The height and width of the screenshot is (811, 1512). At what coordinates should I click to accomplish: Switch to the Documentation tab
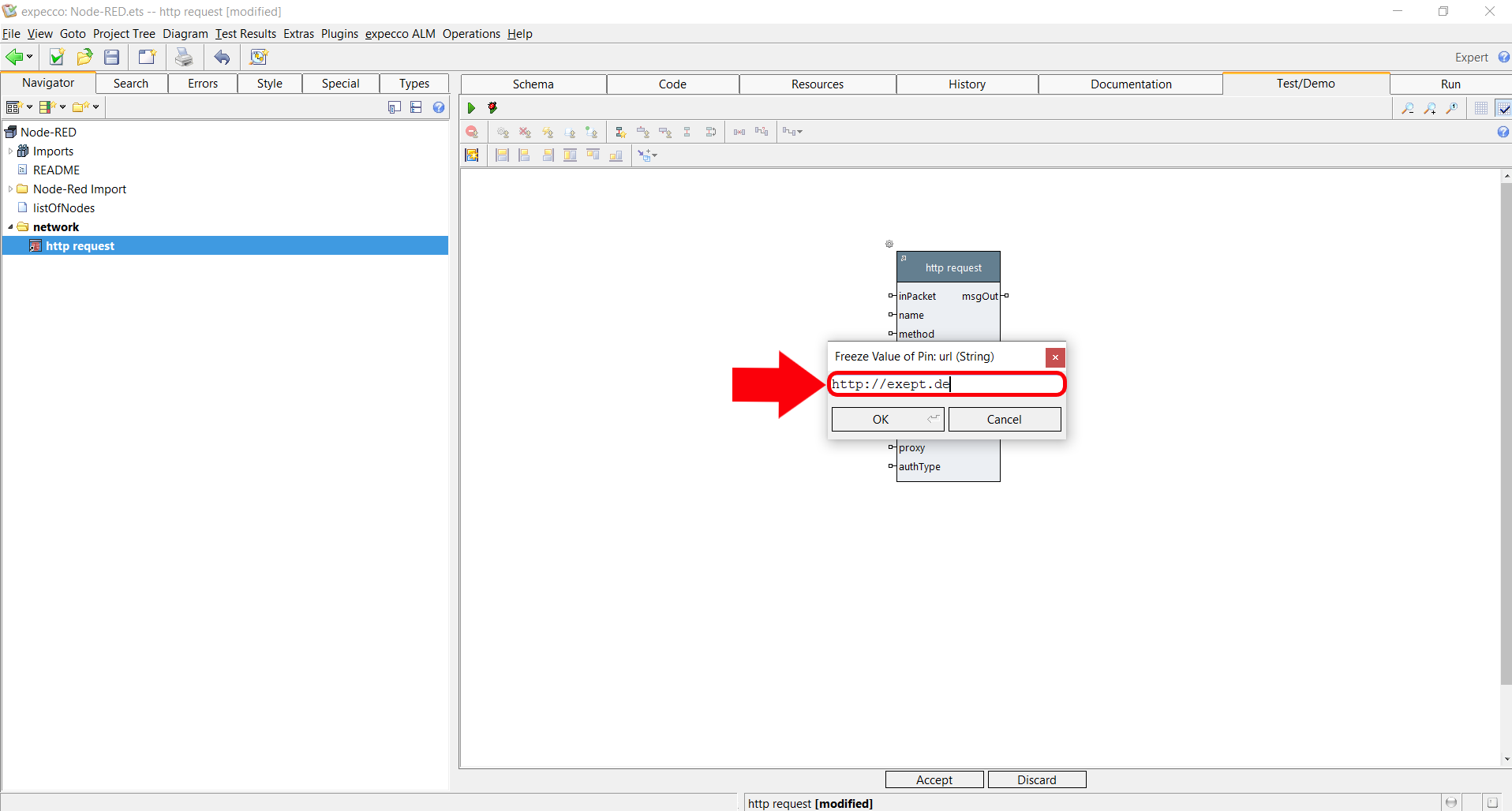1130,84
